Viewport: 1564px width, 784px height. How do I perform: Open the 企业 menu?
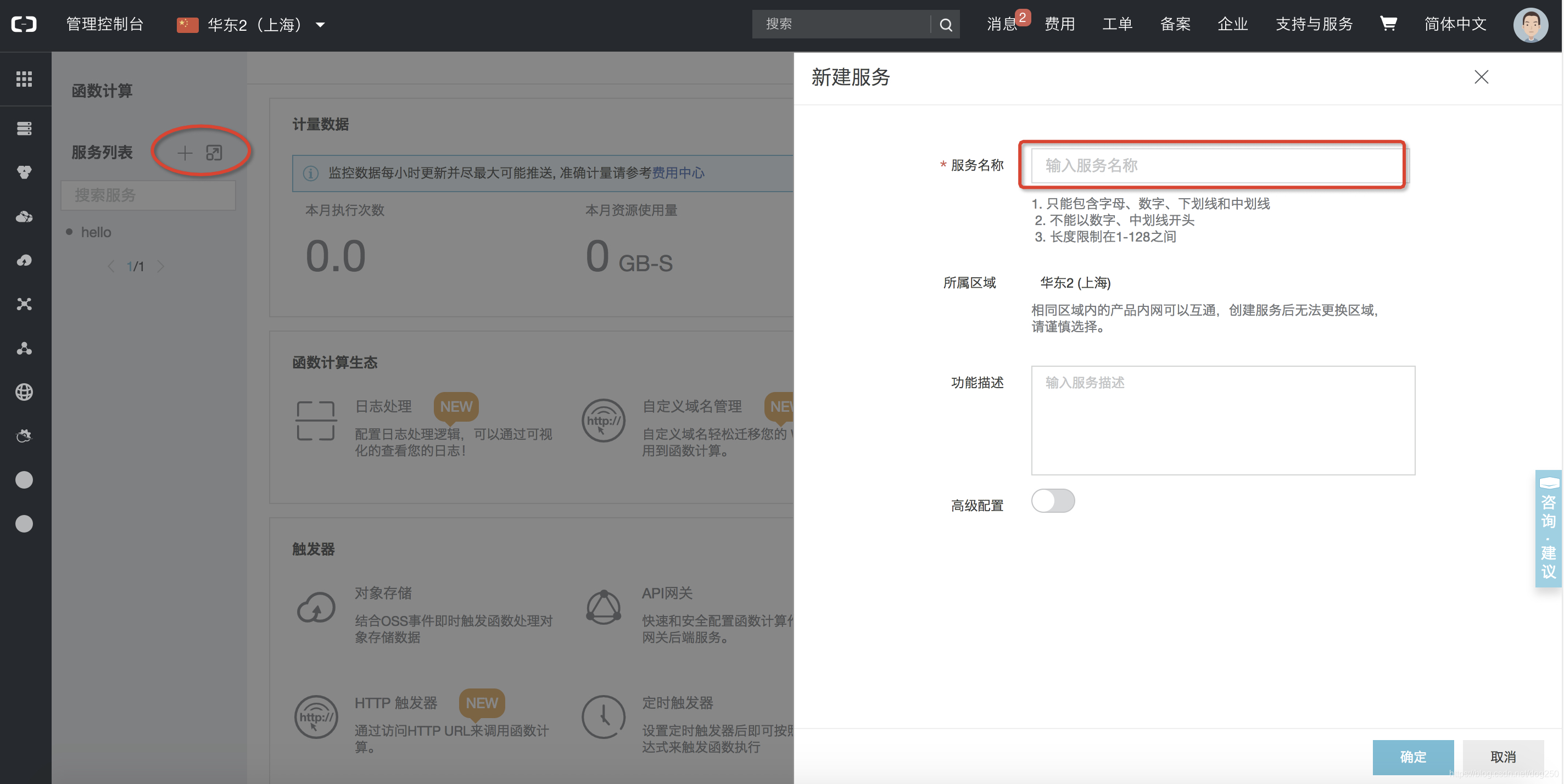[x=1232, y=24]
